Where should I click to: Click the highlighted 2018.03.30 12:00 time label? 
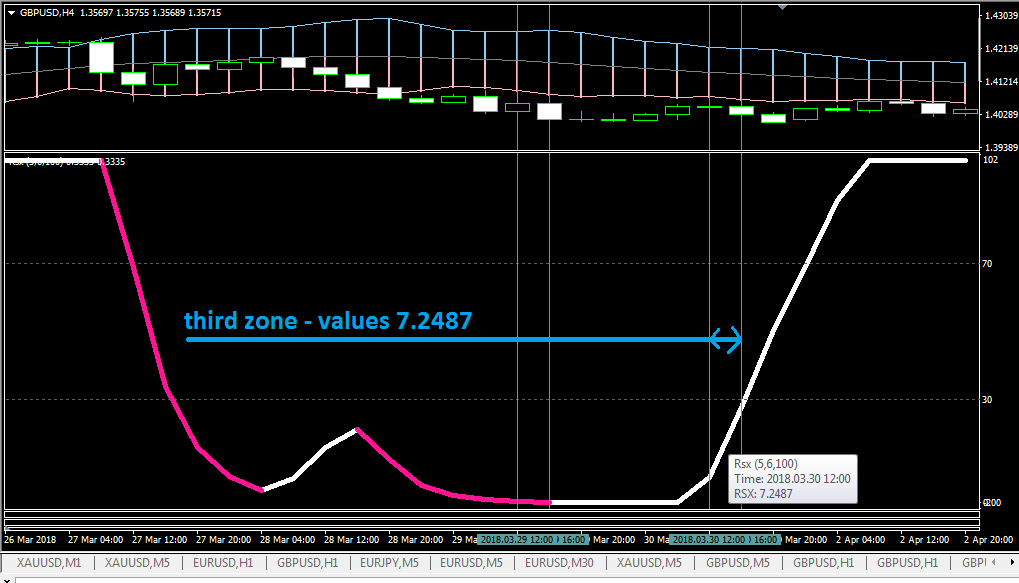click(x=708, y=539)
